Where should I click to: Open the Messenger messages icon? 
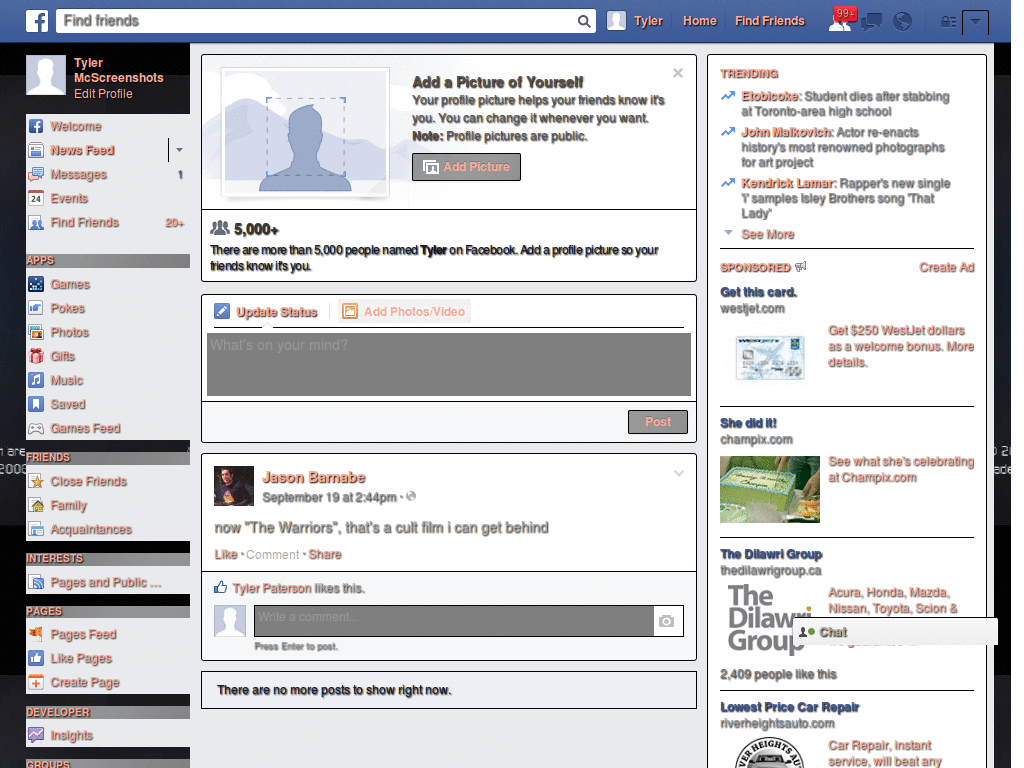pyautogui.click(x=871, y=20)
